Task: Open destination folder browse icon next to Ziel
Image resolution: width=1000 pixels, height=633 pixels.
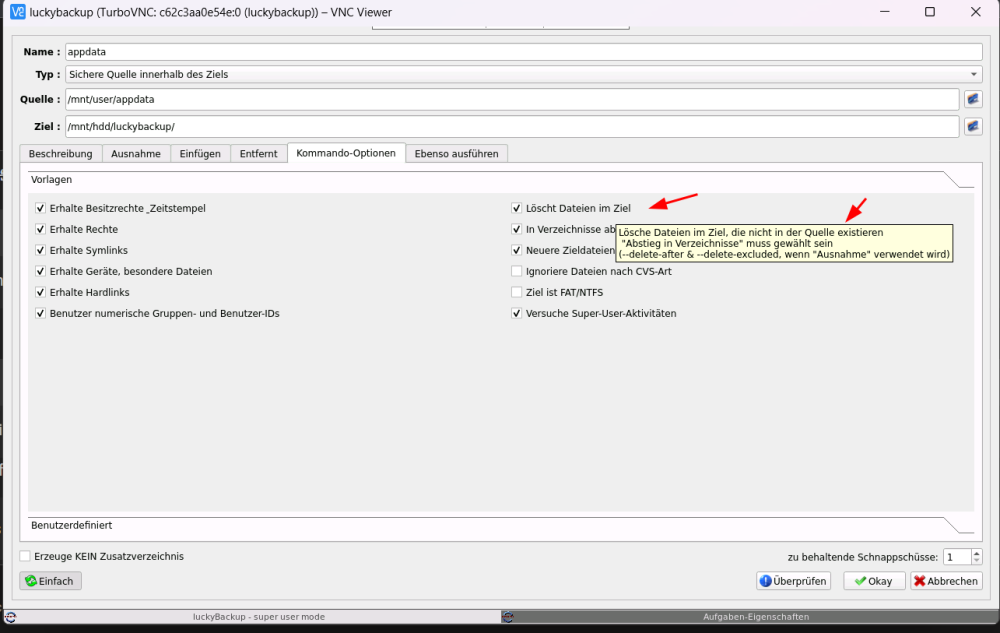Action: pos(973,126)
